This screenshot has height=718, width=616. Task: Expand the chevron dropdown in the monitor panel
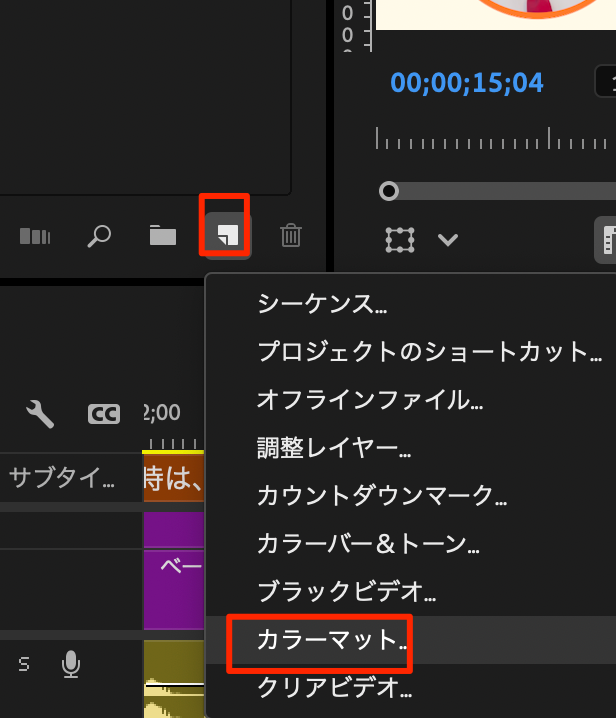click(x=447, y=239)
